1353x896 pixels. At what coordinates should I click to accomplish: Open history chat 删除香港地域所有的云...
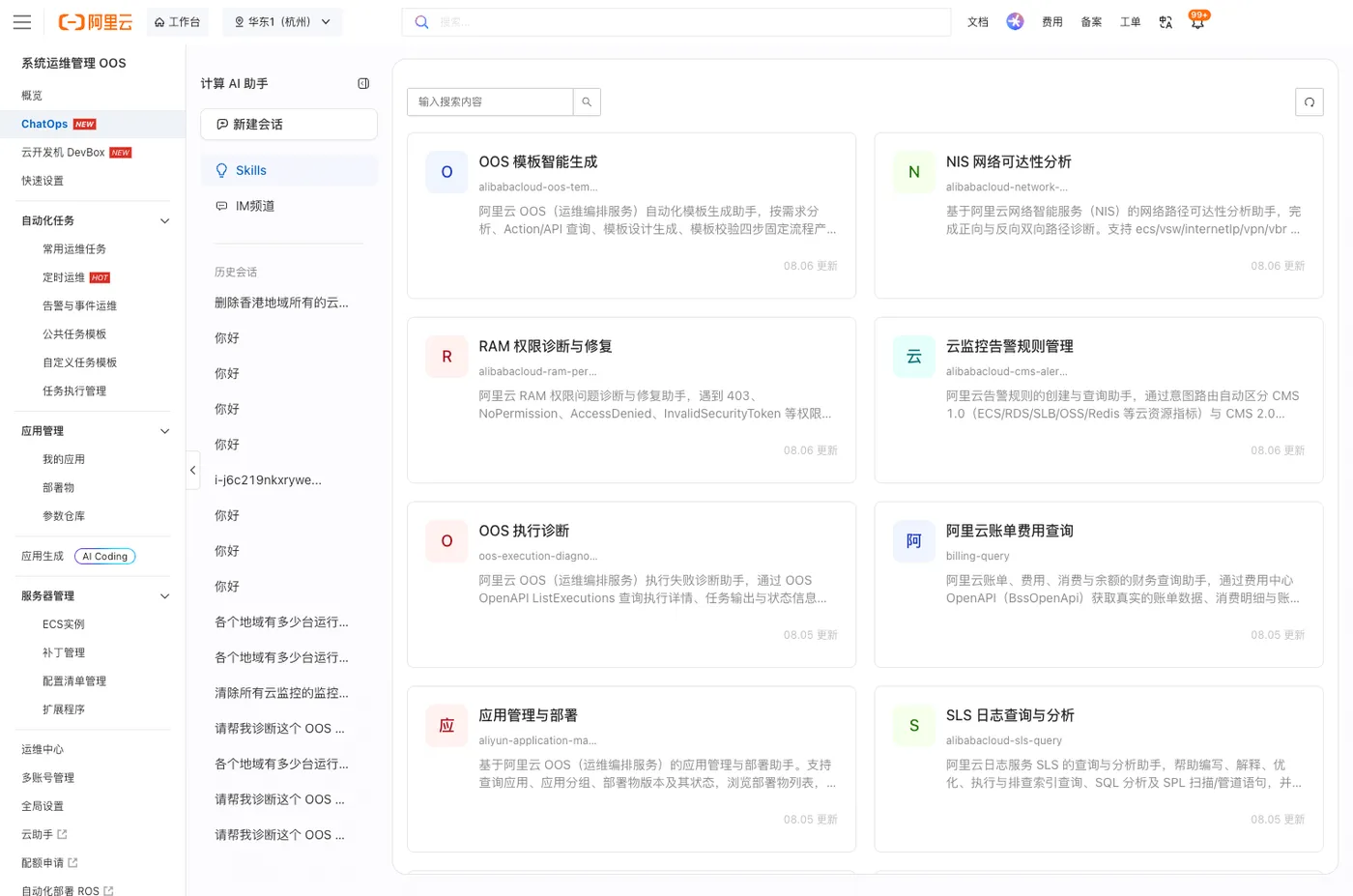(281, 303)
